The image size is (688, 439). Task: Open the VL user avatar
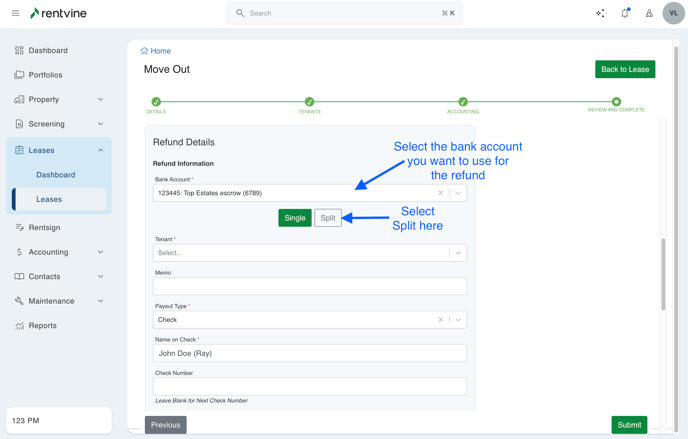click(673, 13)
